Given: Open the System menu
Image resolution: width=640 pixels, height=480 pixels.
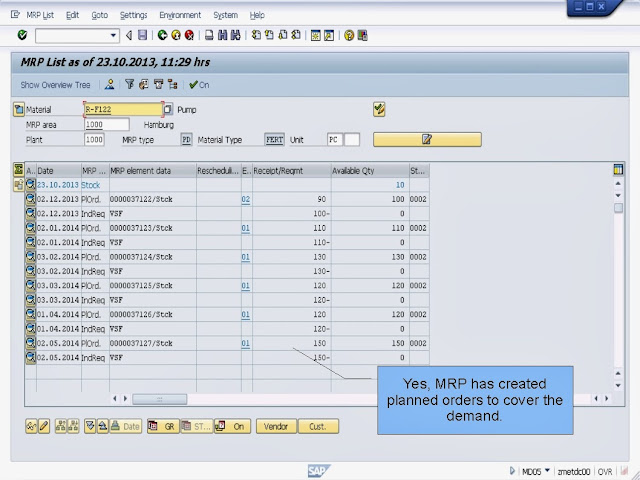Looking at the screenshot, I should coord(225,15).
